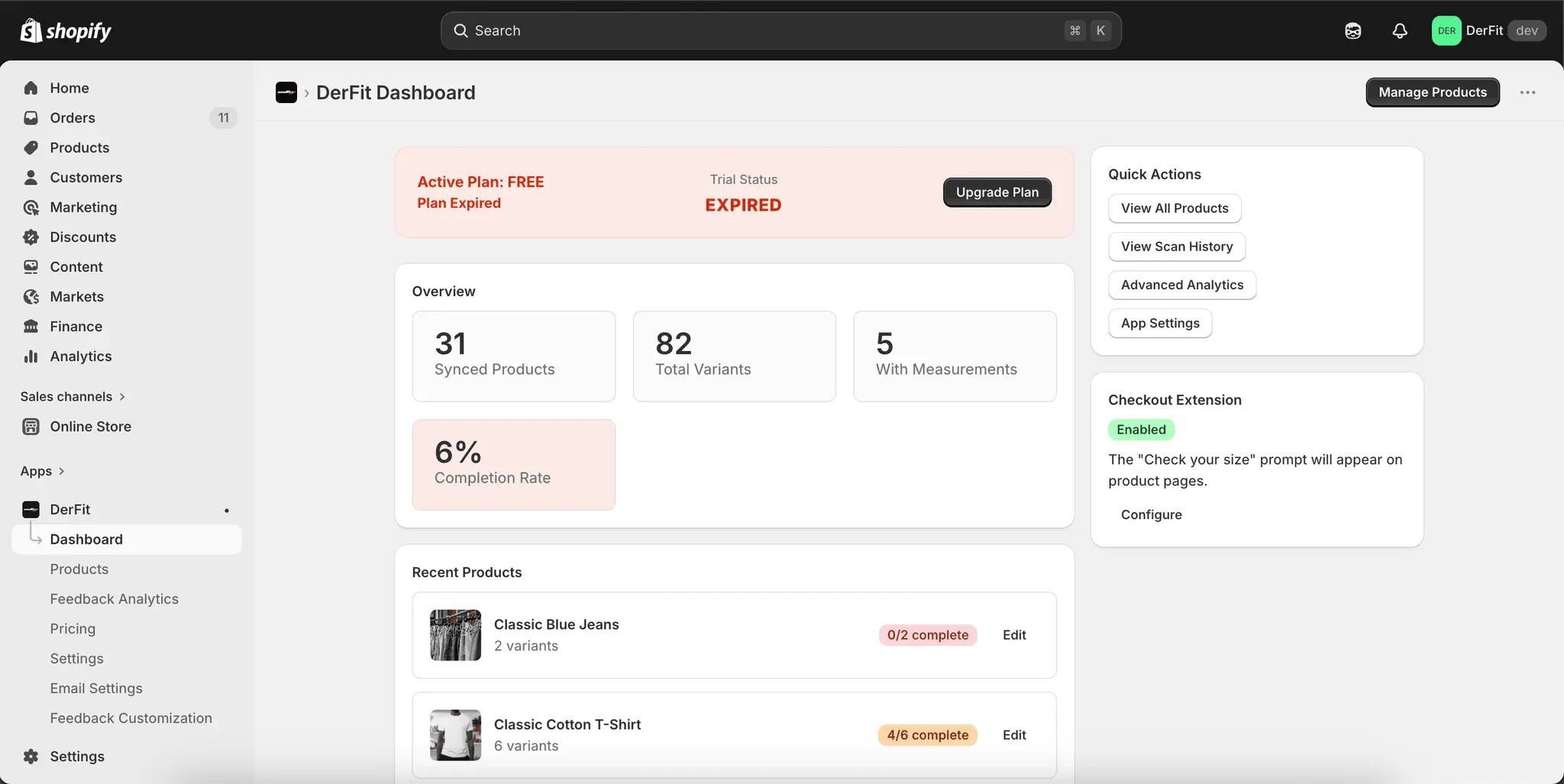1564x784 pixels.
Task: Click the Finance bank icon
Action: [31, 326]
